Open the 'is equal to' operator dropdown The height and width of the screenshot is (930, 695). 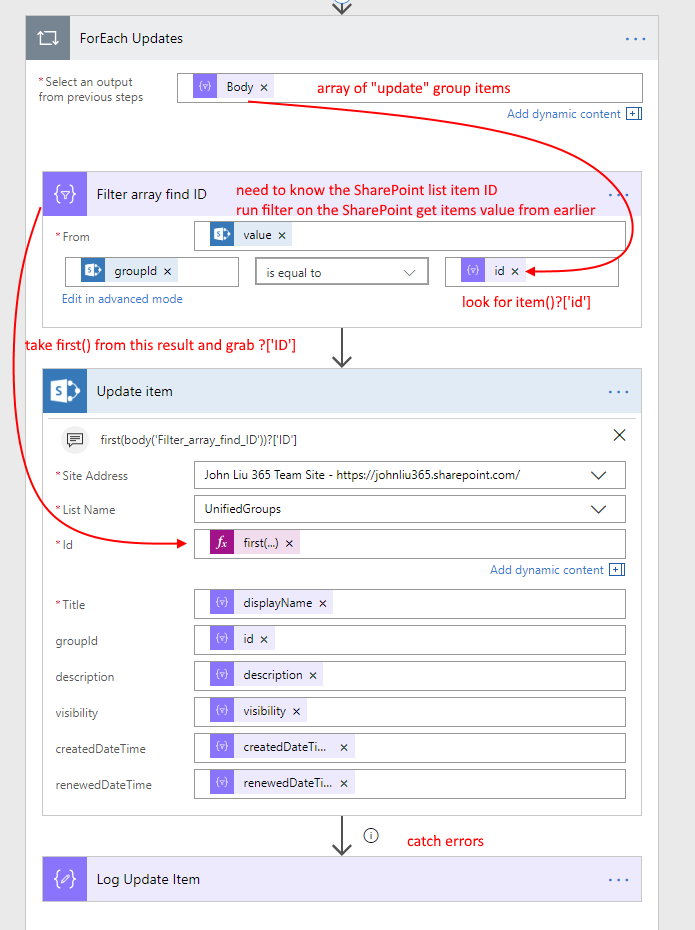tap(341, 272)
